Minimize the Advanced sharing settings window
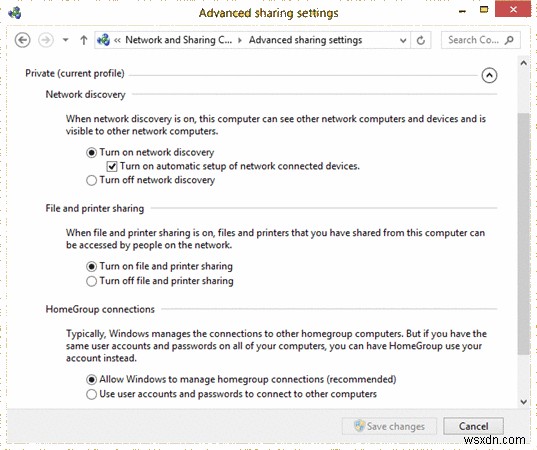 point(462,11)
